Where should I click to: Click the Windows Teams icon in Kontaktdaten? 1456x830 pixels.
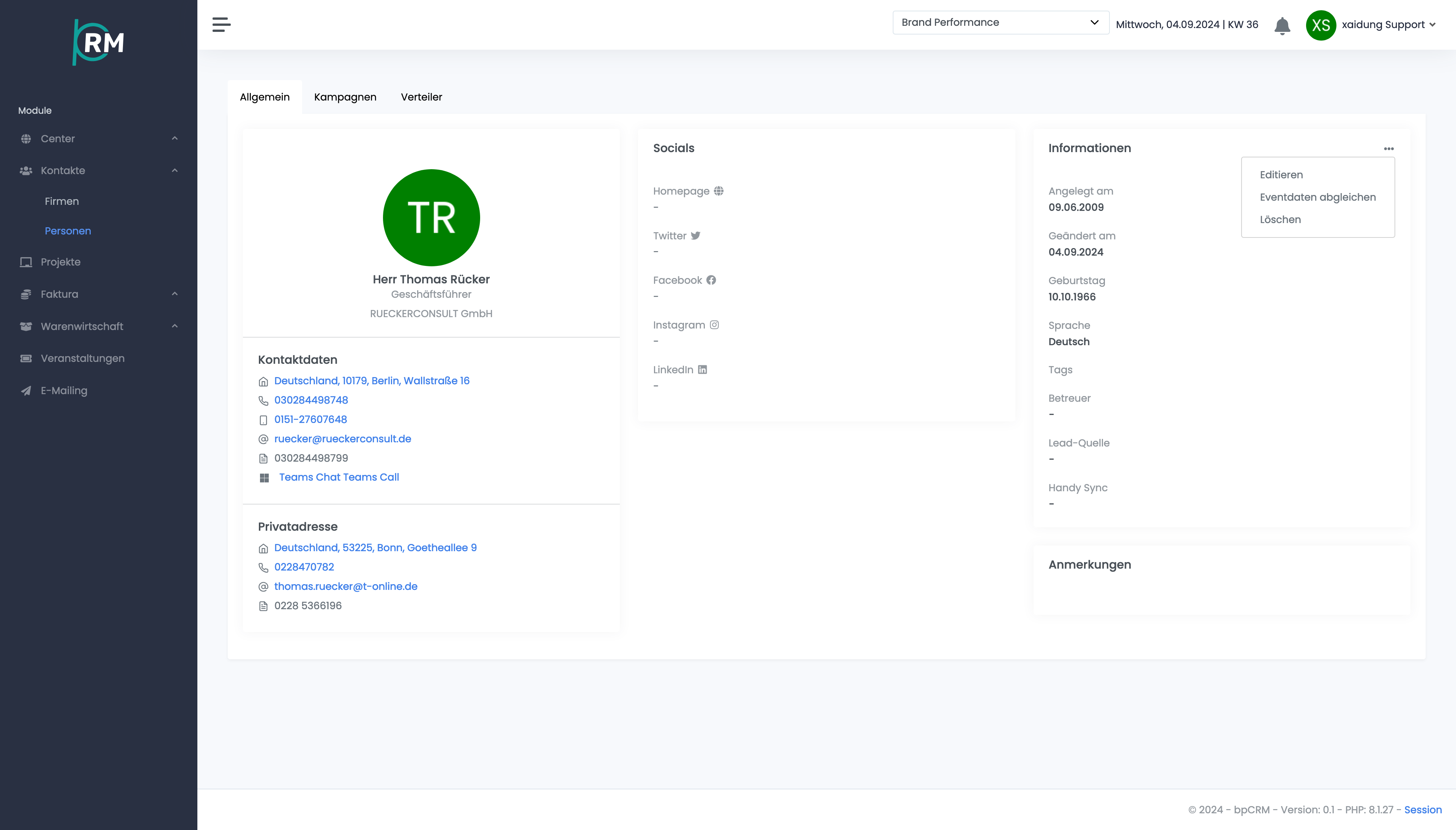tap(264, 478)
